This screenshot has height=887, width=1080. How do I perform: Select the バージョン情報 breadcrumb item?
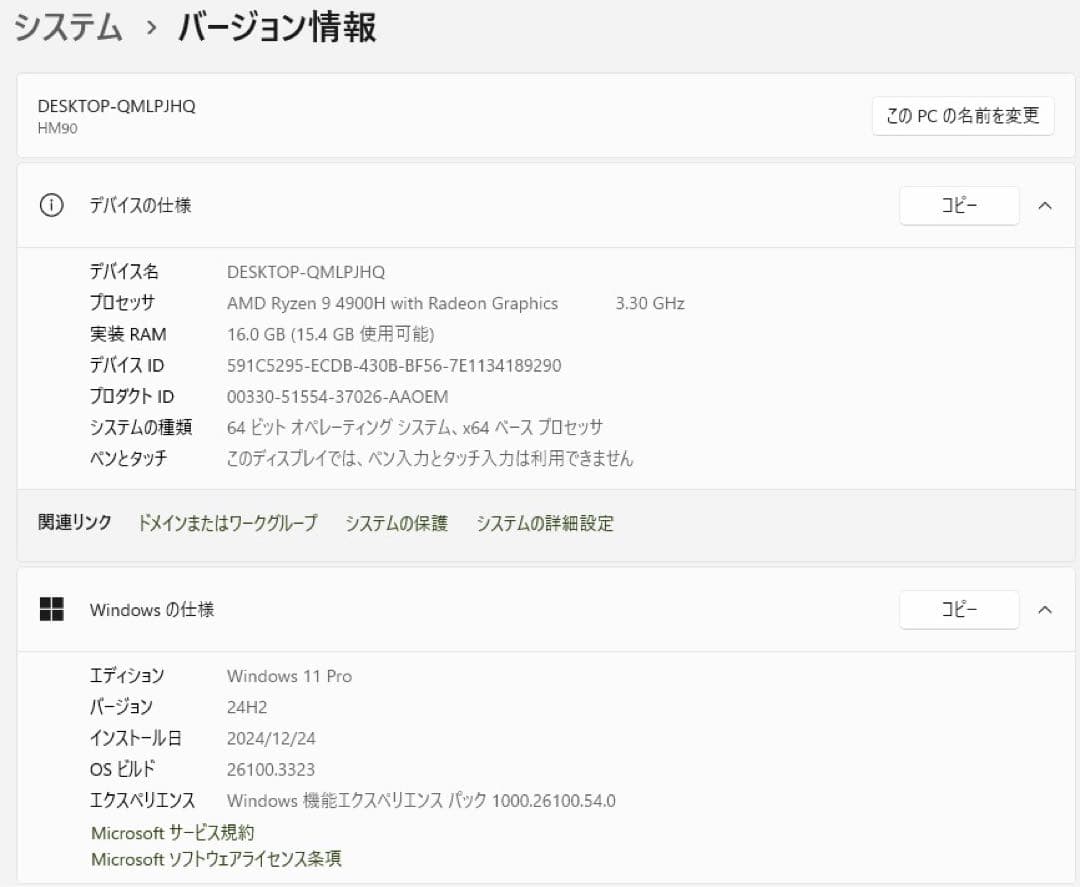tap(277, 28)
